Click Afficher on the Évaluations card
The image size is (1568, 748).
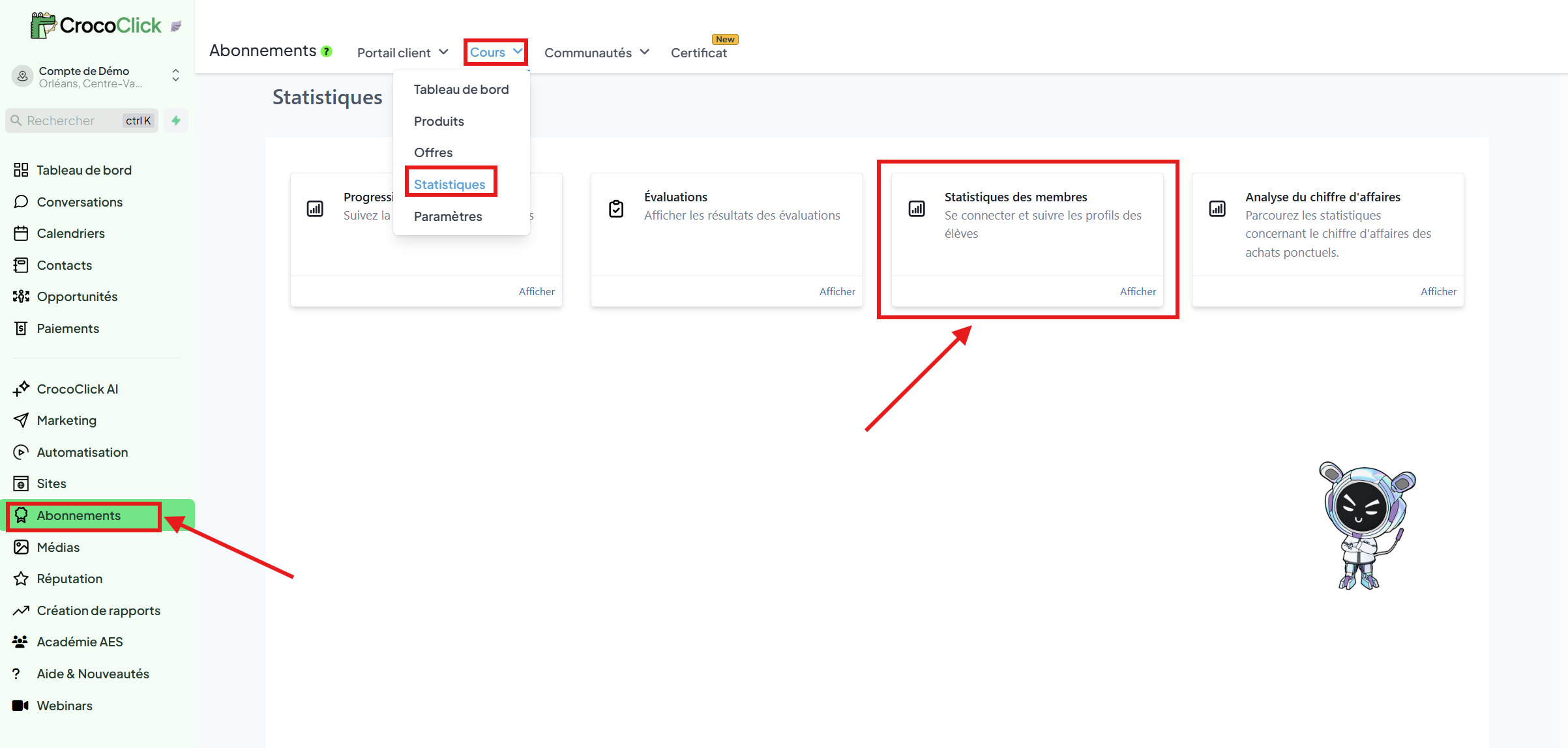837,291
